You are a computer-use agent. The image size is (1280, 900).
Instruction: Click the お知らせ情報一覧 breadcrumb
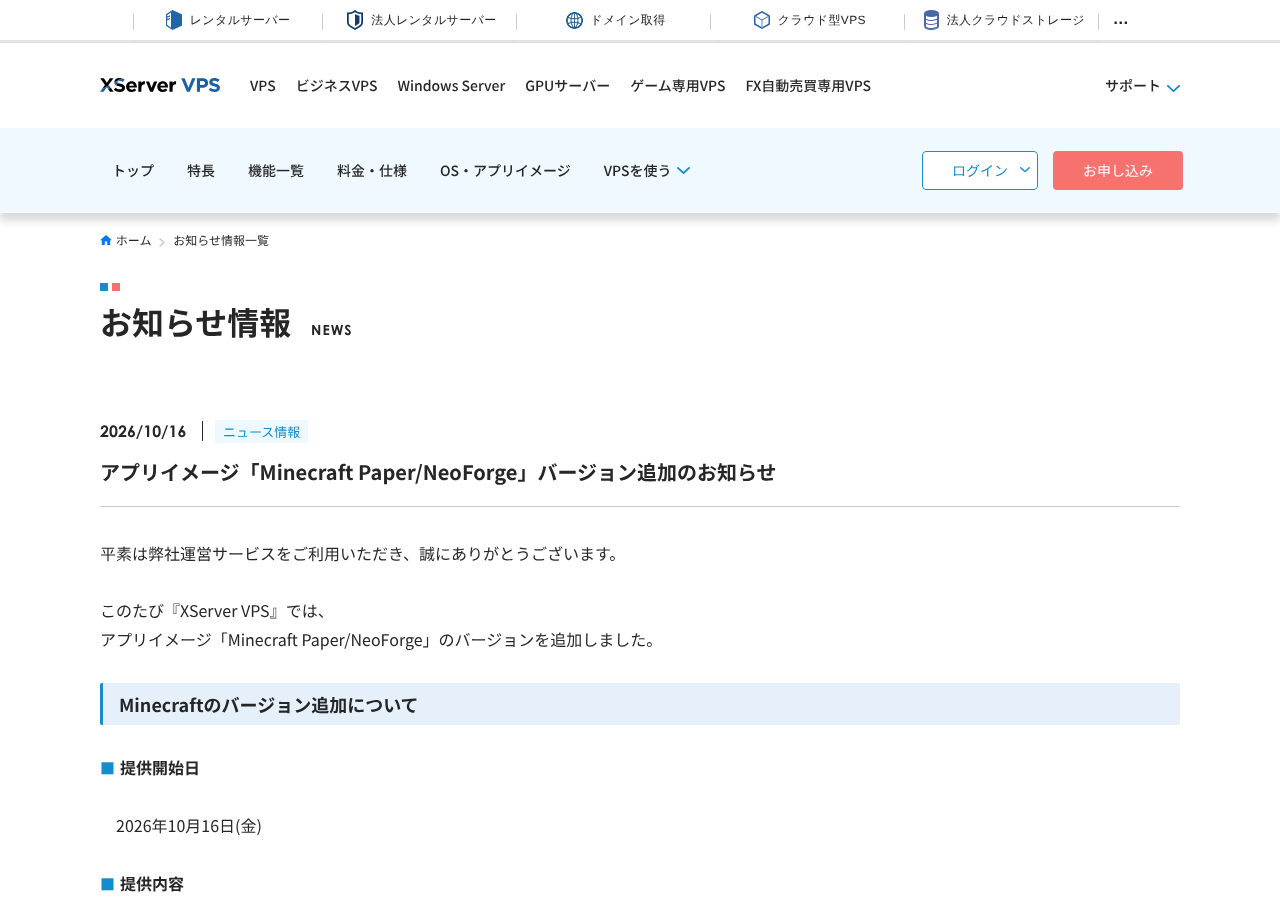pyautogui.click(x=221, y=240)
